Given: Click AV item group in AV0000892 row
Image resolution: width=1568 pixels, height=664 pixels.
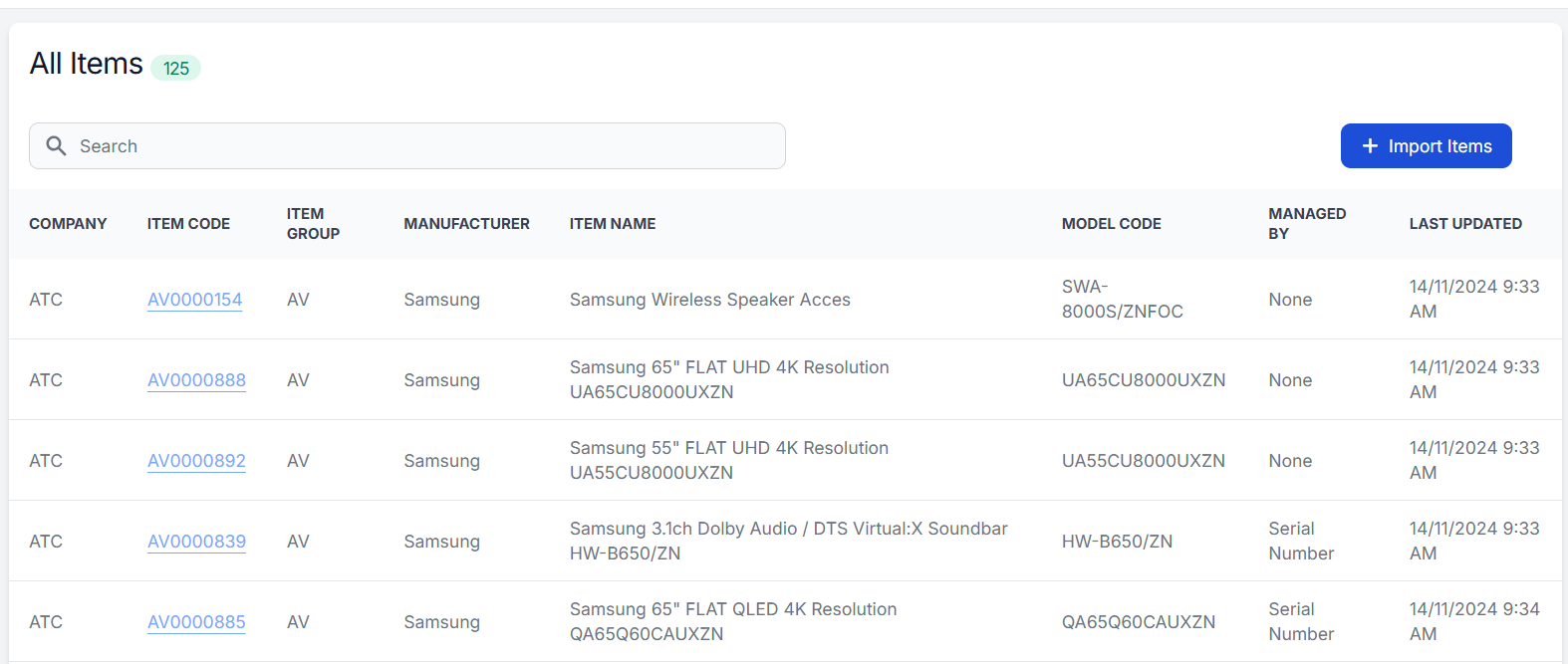Looking at the screenshot, I should [298, 461].
